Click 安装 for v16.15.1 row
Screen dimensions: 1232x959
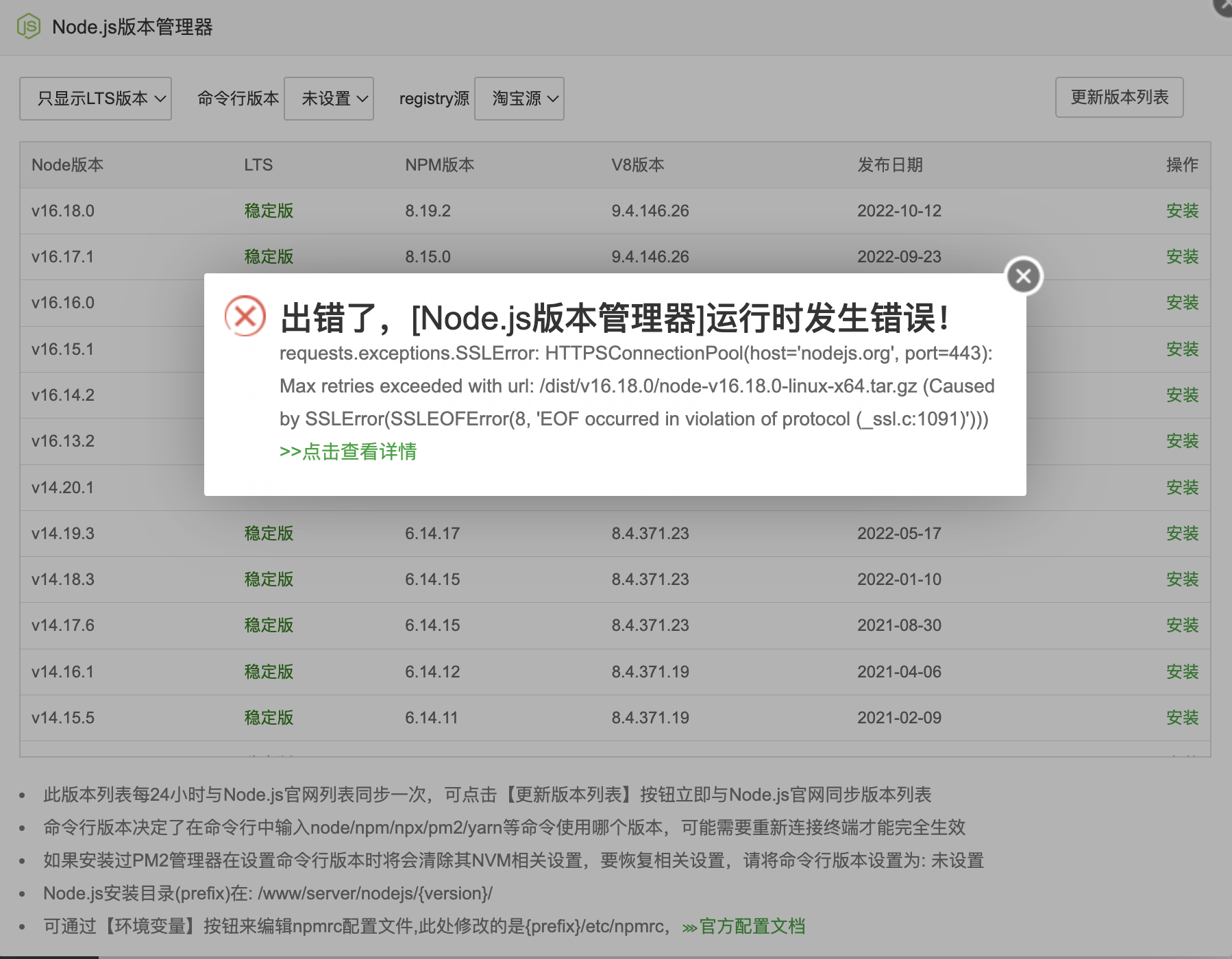[1182, 349]
